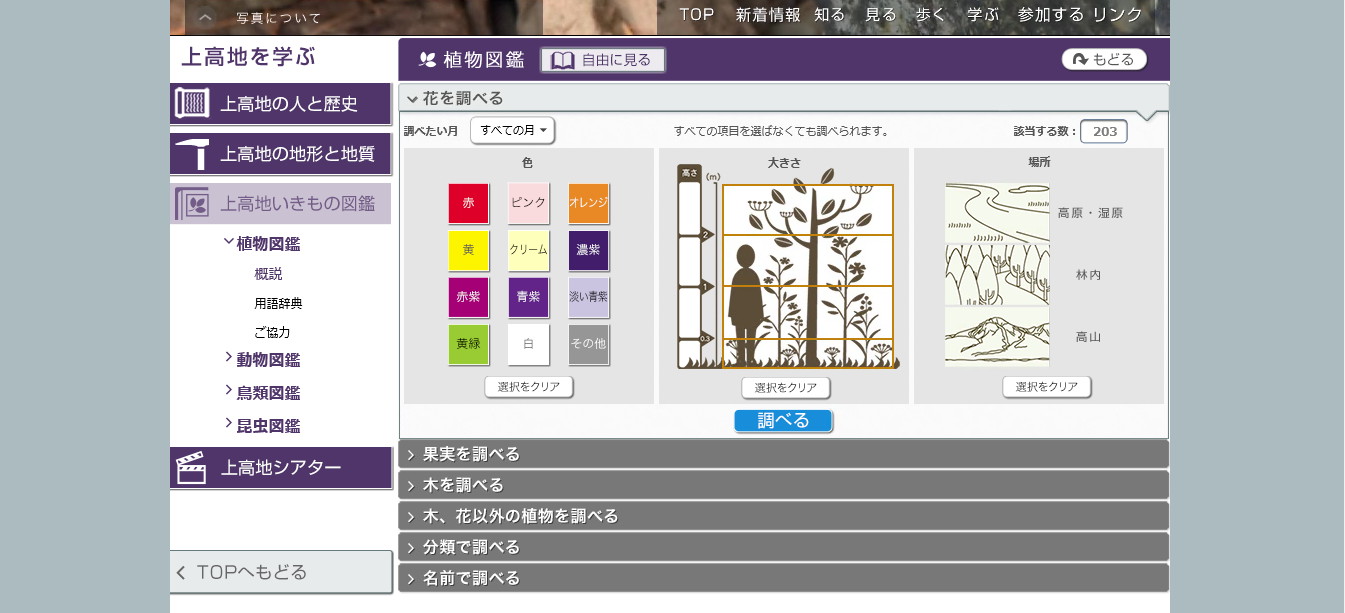
Task: Click the もどる back button
Action: tap(1104, 60)
